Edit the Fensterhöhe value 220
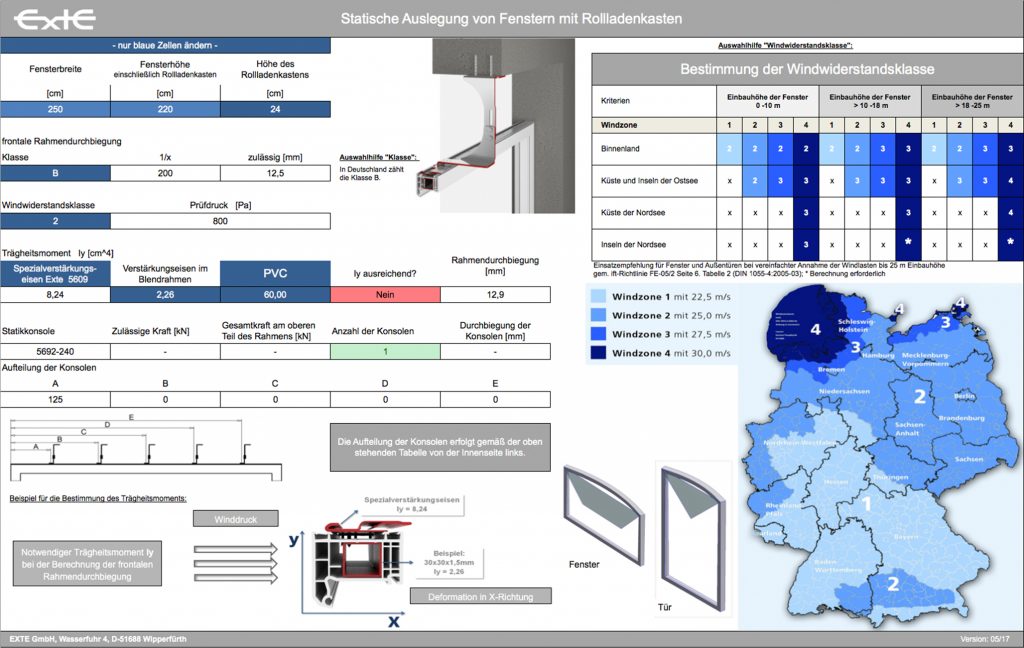This screenshot has height=648, width=1024. click(x=165, y=109)
